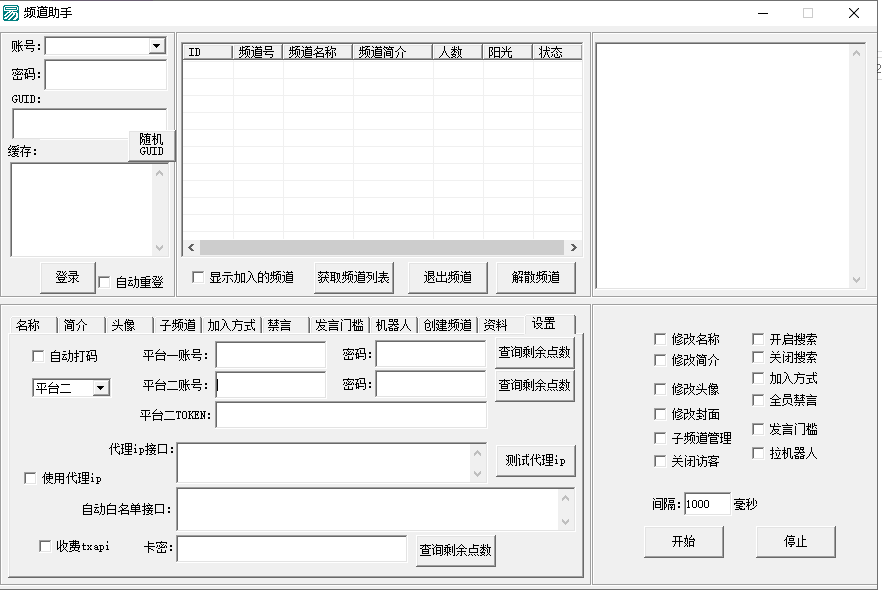Screen dimensions: 882x598
Task: Click the 随机GUID button
Action: (151, 145)
